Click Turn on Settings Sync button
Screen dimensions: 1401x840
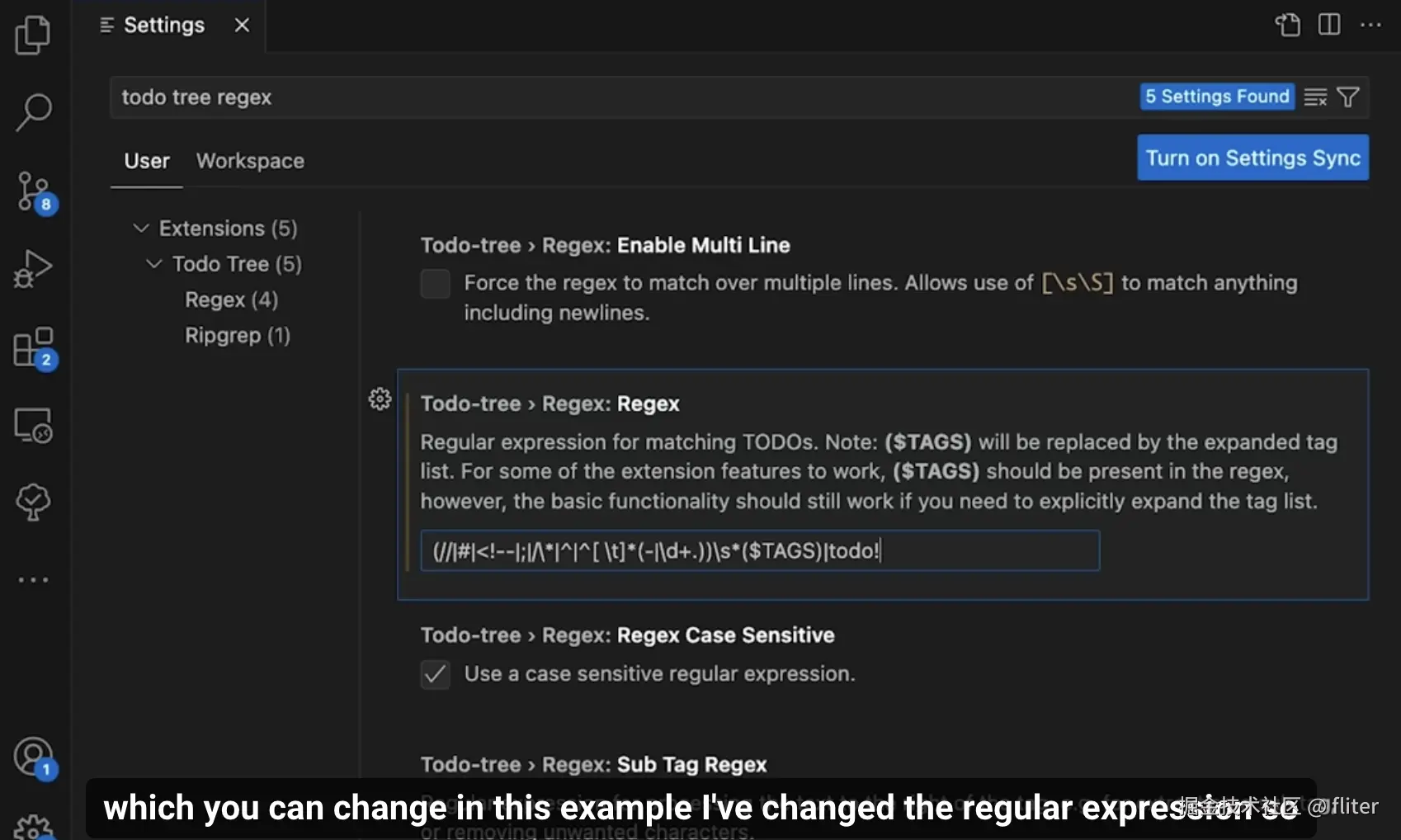(1252, 158)
